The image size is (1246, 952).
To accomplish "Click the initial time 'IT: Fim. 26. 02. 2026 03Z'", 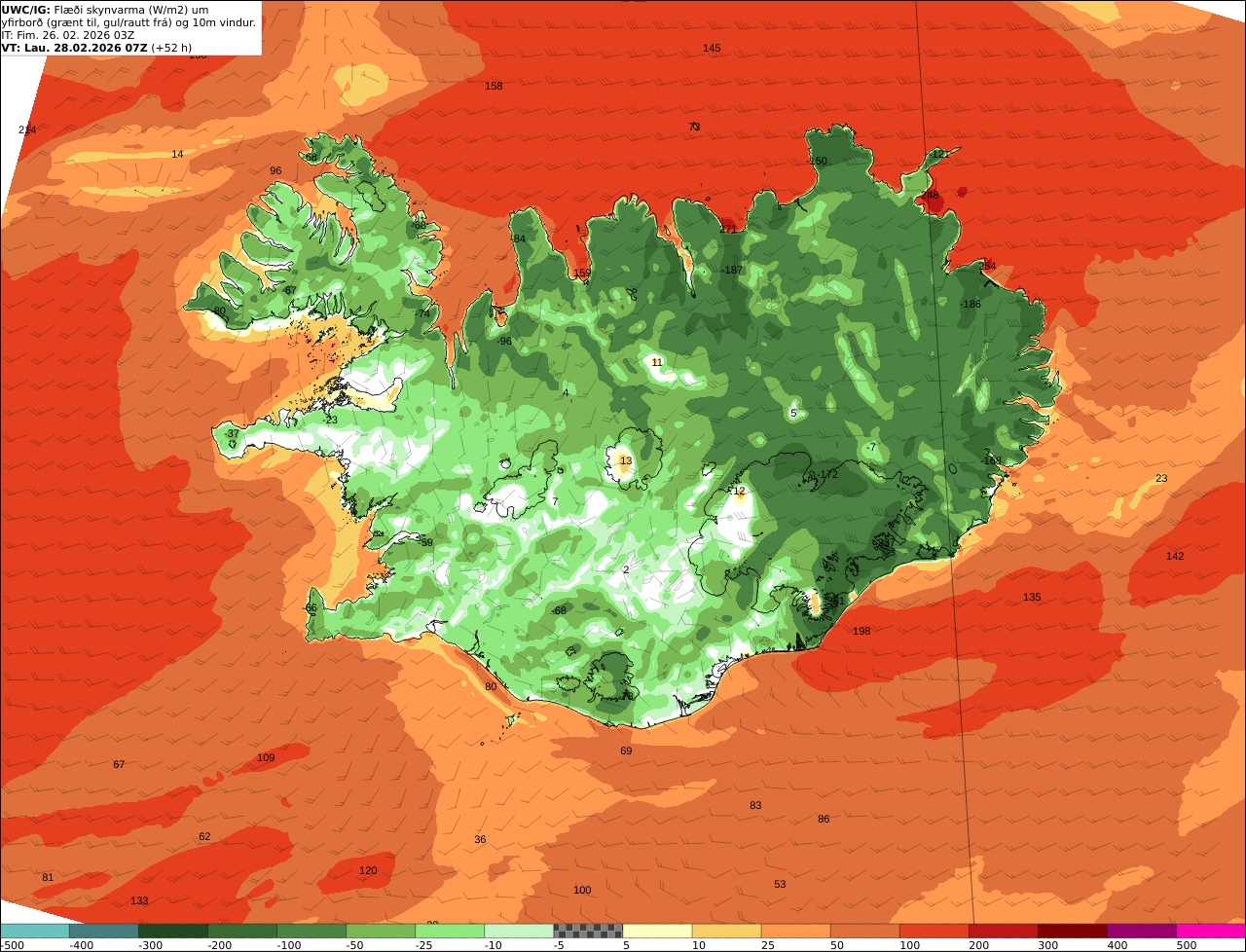I will click(x=68, y=34).
